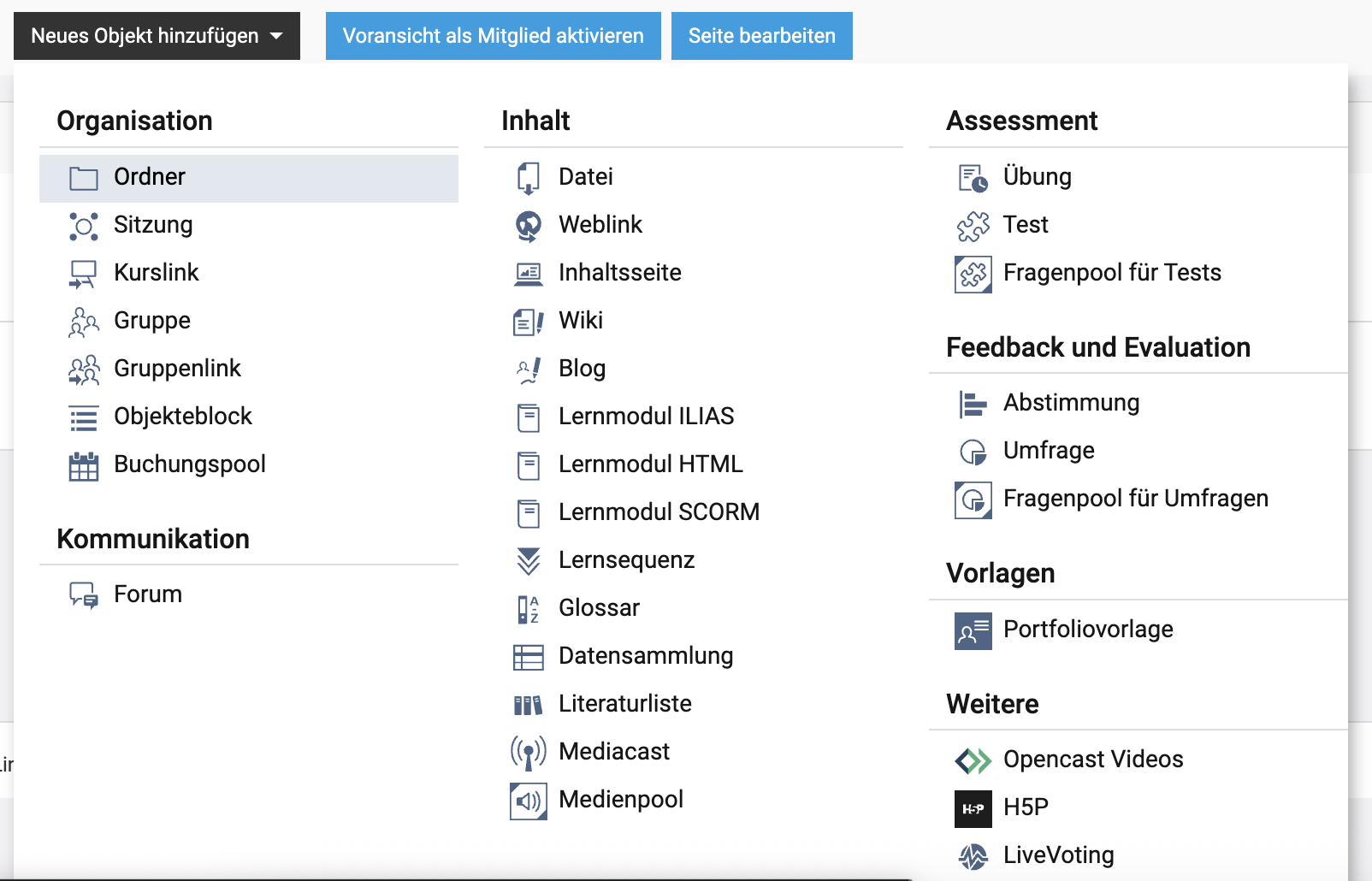1372x881 pixels.
Task: Select the Glossar A-Z icon
Action: tap(529, 609)
